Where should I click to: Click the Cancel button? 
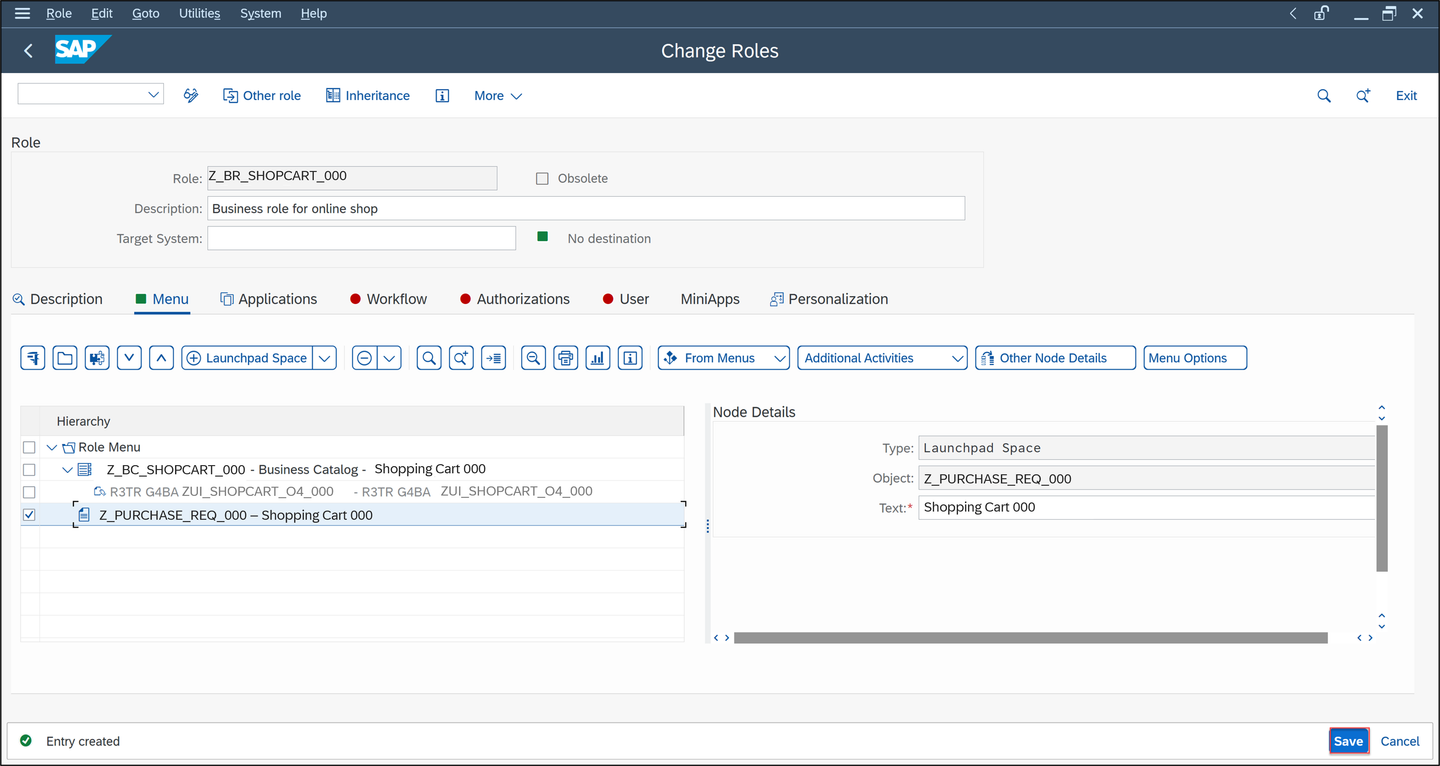coord(1400,741)
